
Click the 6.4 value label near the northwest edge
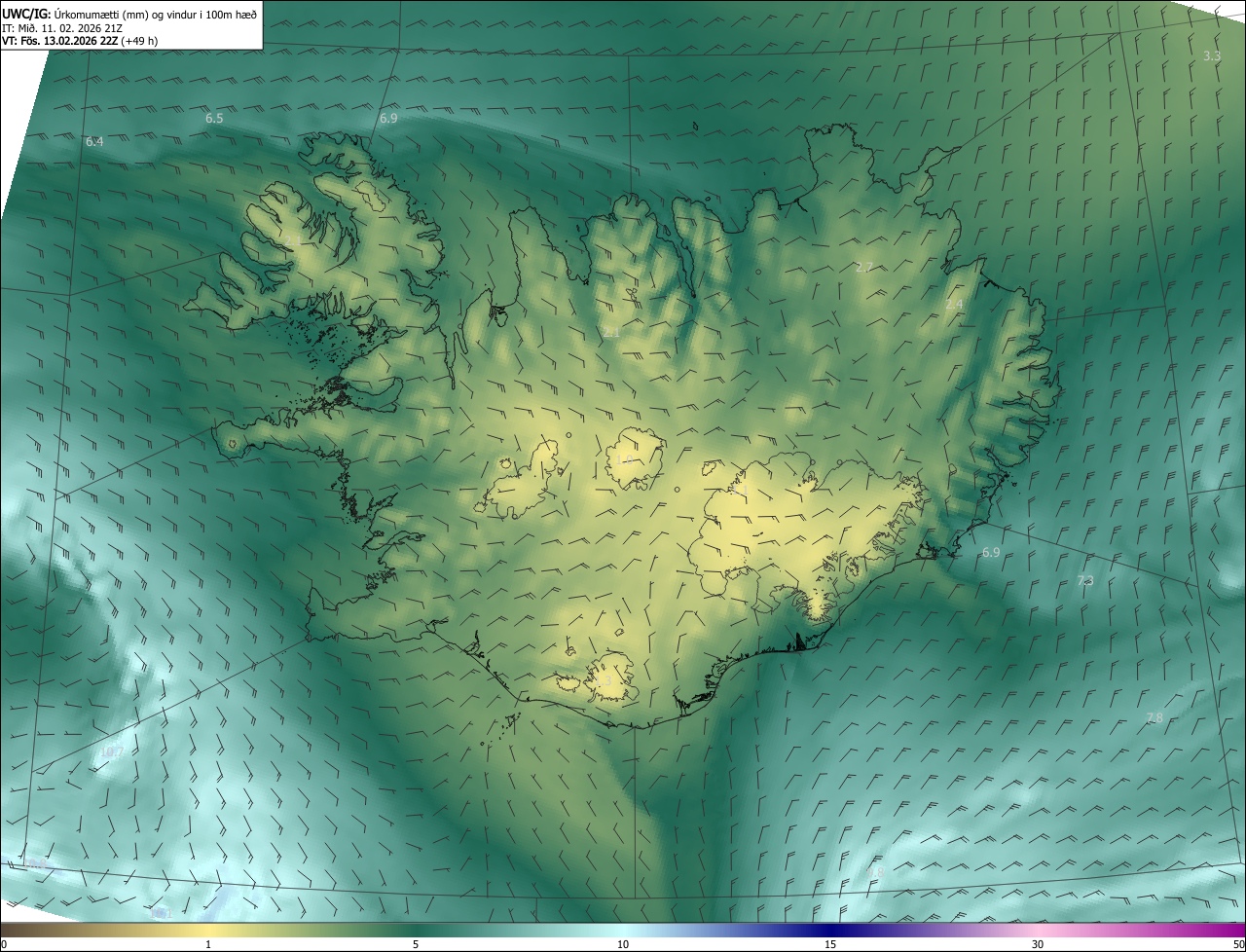point(94,141)
